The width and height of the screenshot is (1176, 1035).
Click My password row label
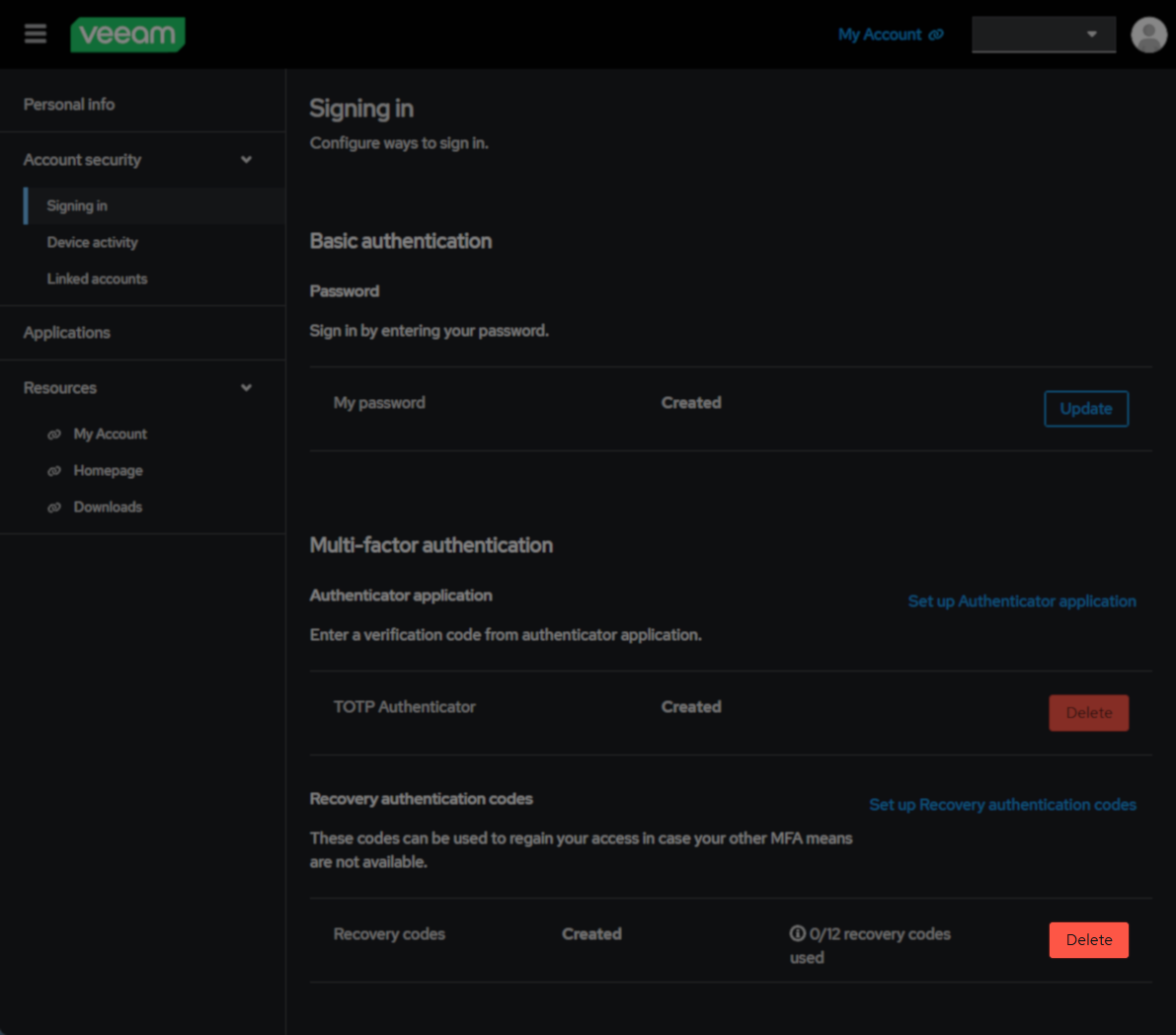click(x=379, y=403)
